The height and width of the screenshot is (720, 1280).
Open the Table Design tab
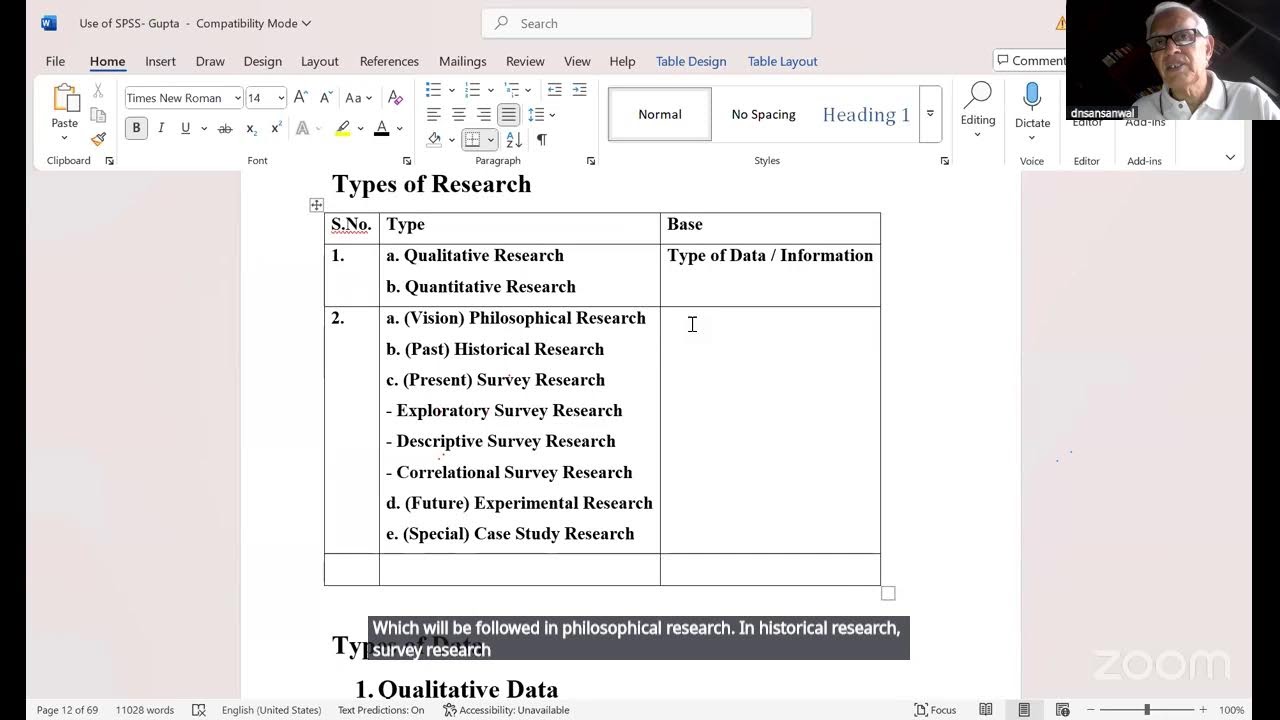[x=691, y=61]
